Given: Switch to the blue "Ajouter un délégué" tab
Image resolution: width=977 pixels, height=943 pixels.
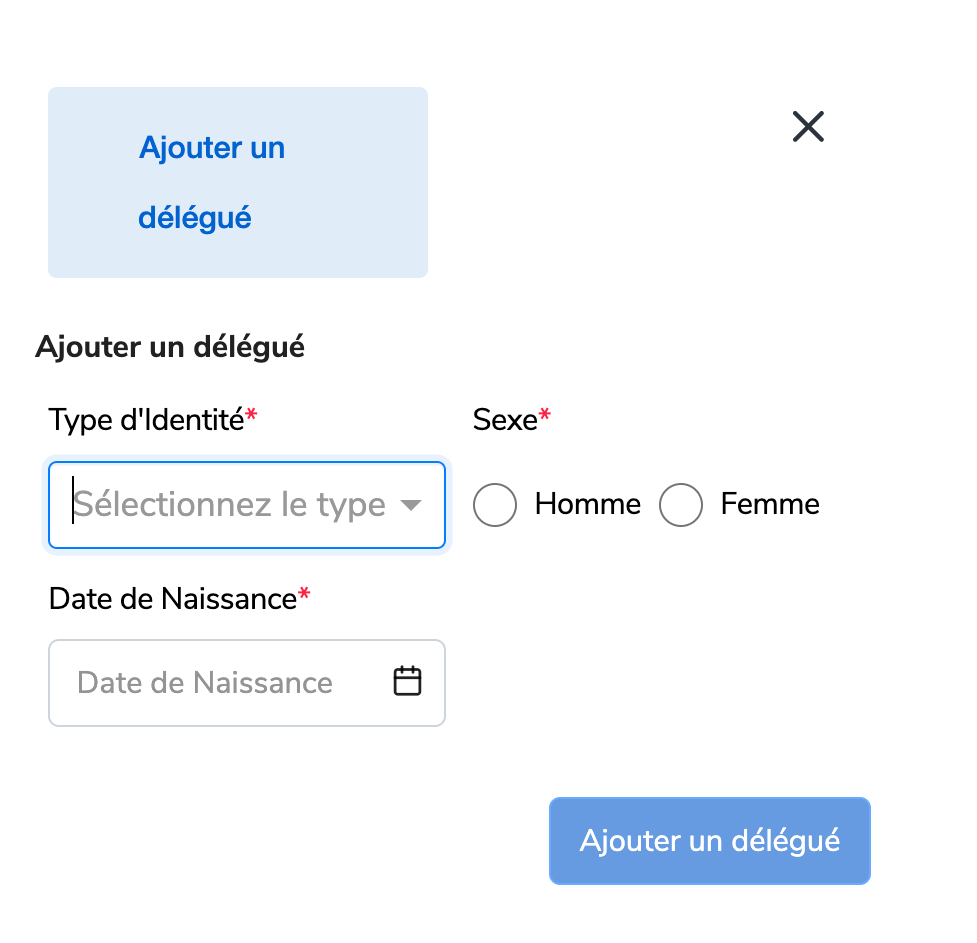Looking at the screenshot, I should [x=212, y=182].
